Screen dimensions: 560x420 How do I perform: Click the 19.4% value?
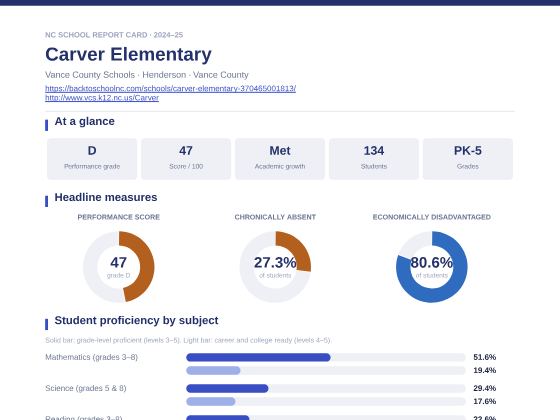tap(485, 370)
